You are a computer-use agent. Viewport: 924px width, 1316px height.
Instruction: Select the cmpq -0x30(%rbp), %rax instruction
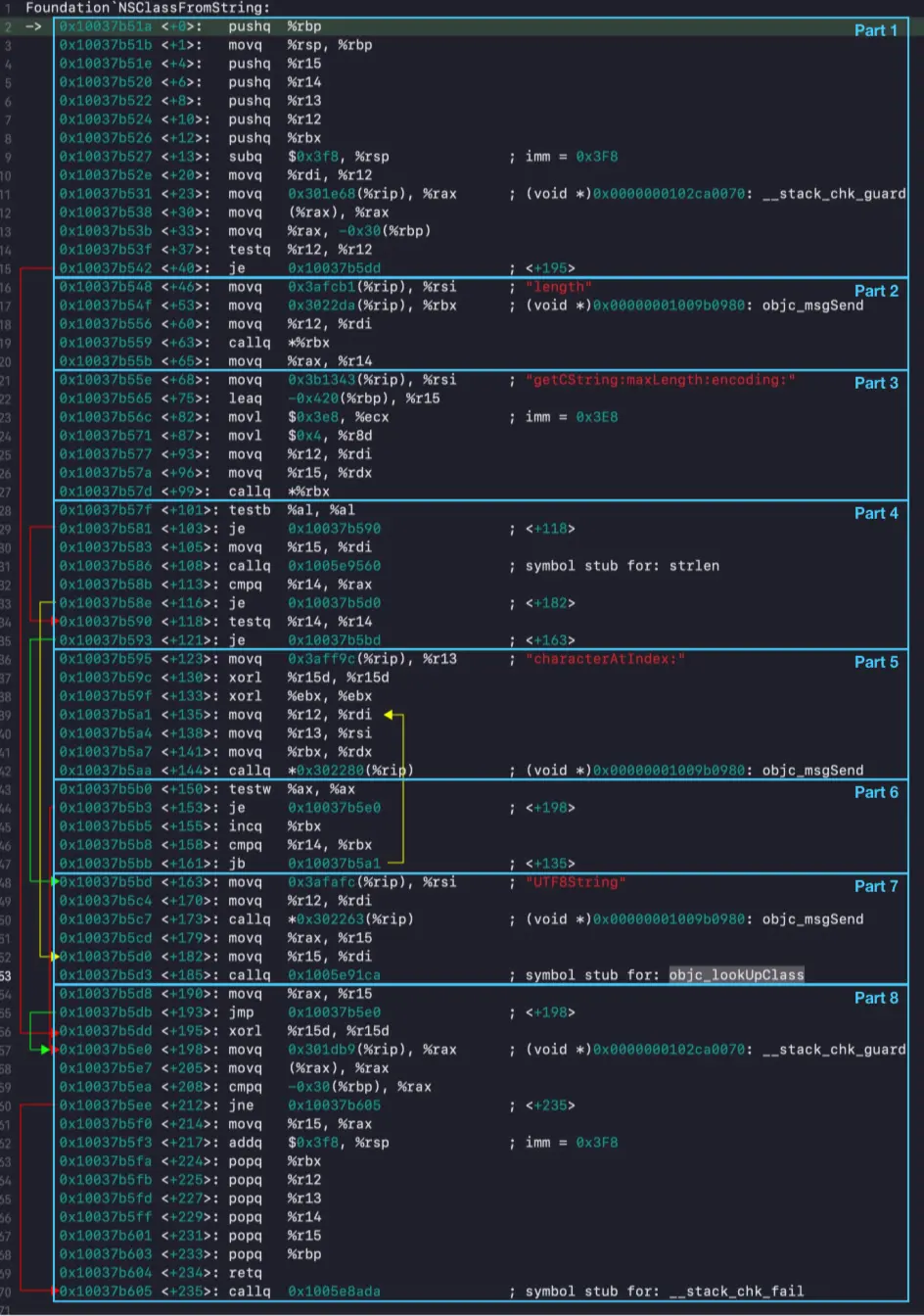(x=330, y=1087)
